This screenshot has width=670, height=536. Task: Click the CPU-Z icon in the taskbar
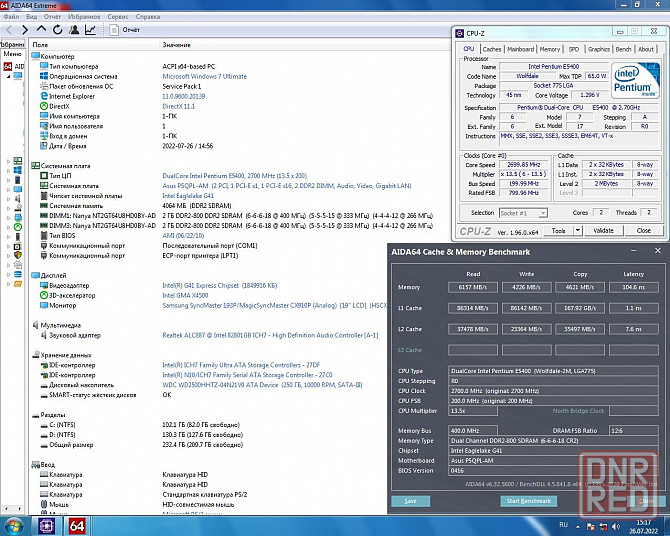pos(46,525)
